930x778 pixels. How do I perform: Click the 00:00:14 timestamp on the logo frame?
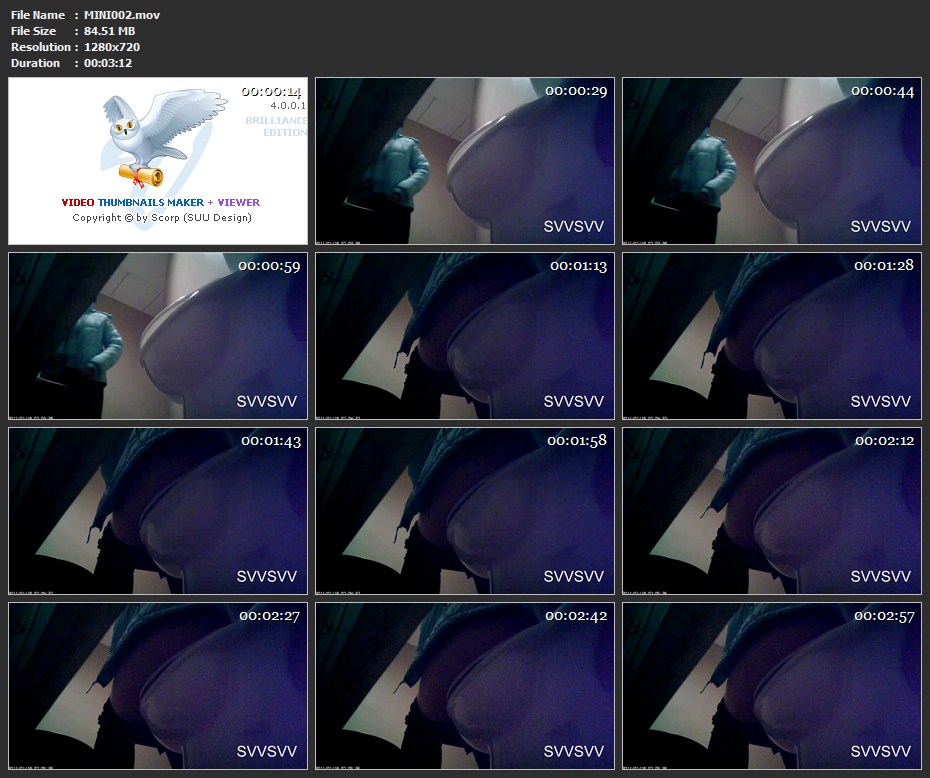point(271,91)
